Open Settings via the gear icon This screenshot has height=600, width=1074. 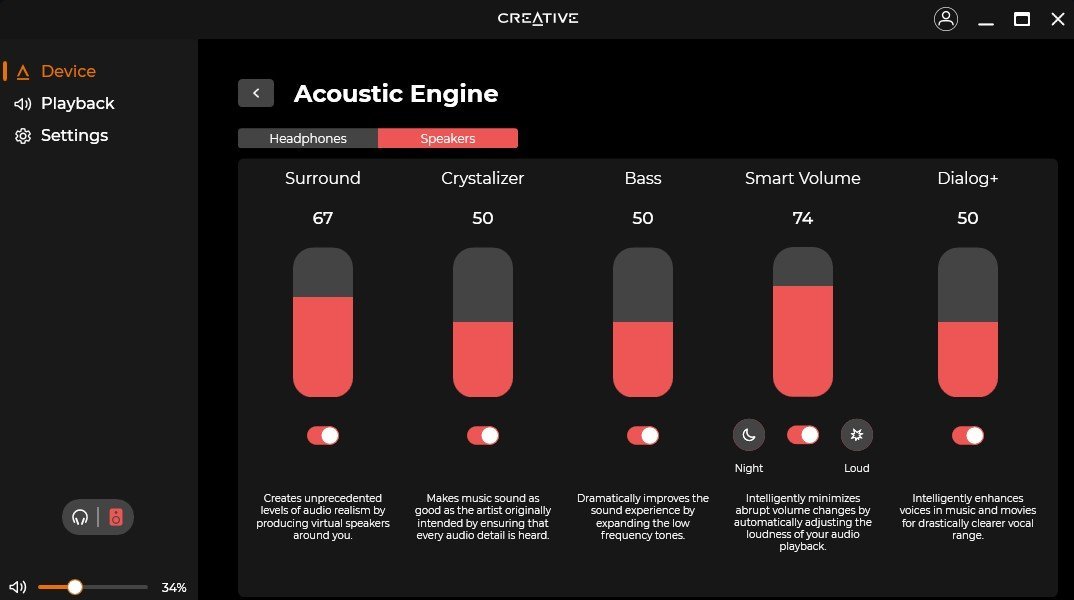point(23,135)
